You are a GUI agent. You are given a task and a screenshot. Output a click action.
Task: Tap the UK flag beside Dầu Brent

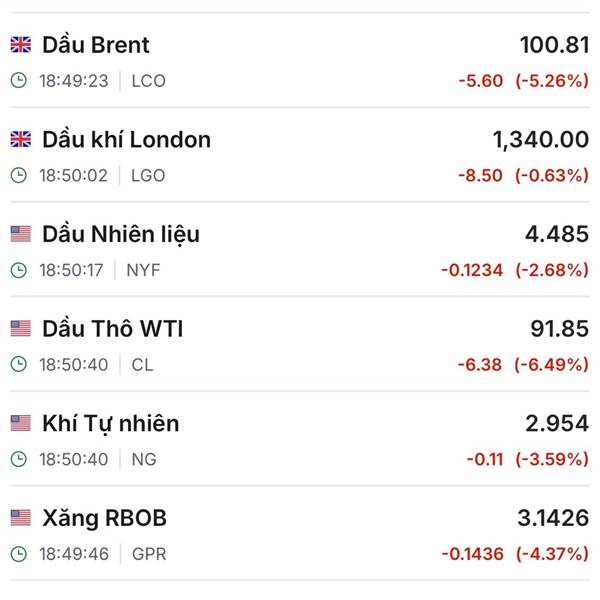(21, 45)
